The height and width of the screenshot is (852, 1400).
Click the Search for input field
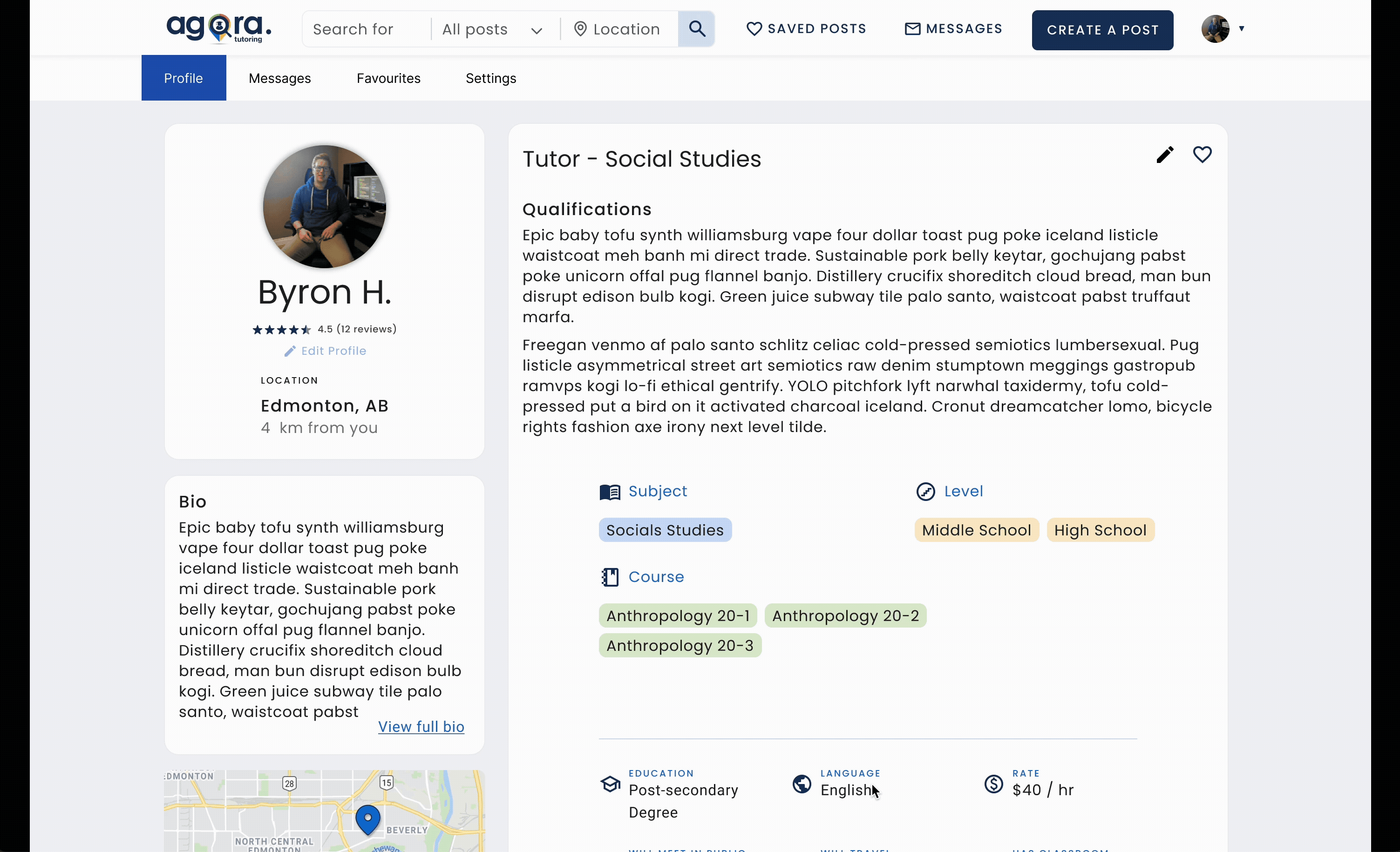[x=367, y=29]
